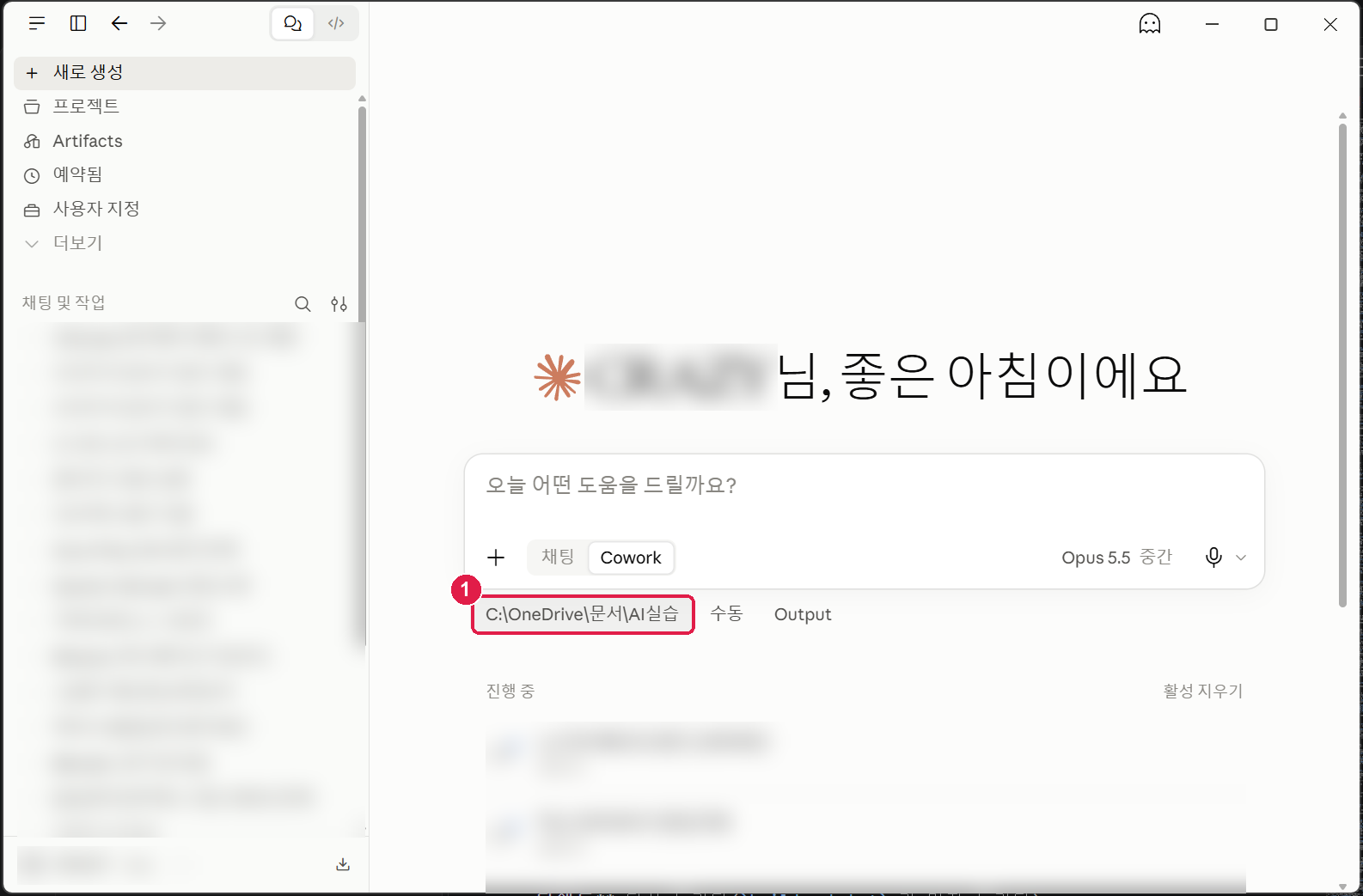Maximize the application window
This screenshot has height=896, width=1363.
click(1271, 24)
